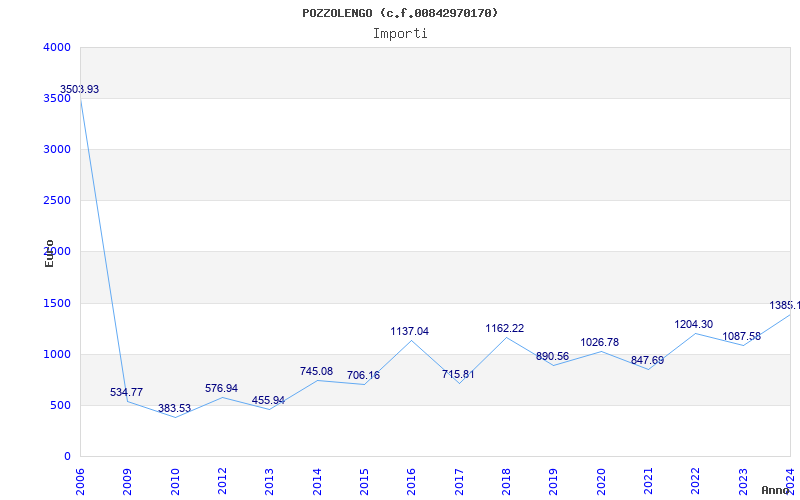Click the Importi subtitle
800x500 pixels.
tap(400, 33)
